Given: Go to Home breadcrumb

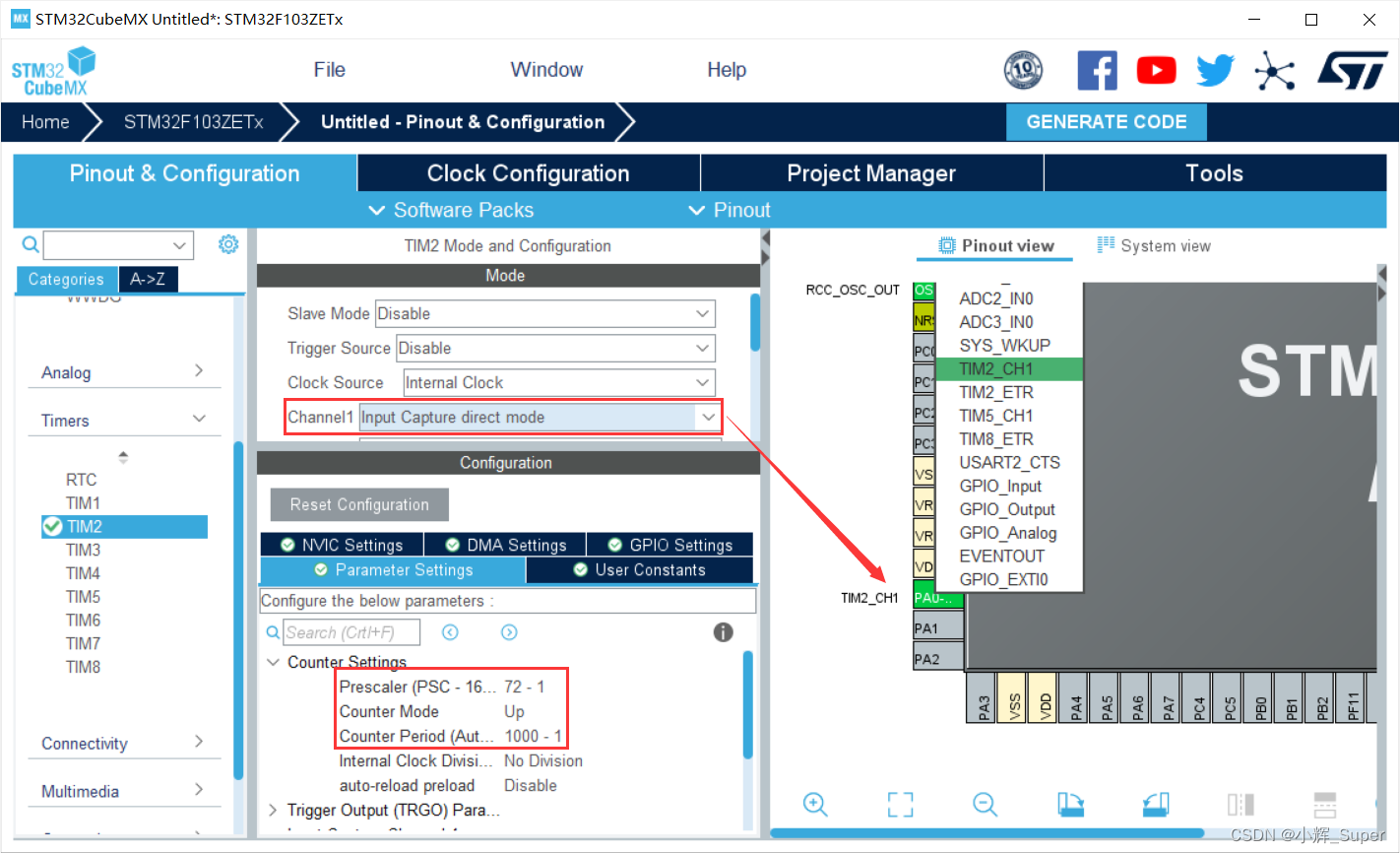Looking at the screenshot, I should (45, 122).
